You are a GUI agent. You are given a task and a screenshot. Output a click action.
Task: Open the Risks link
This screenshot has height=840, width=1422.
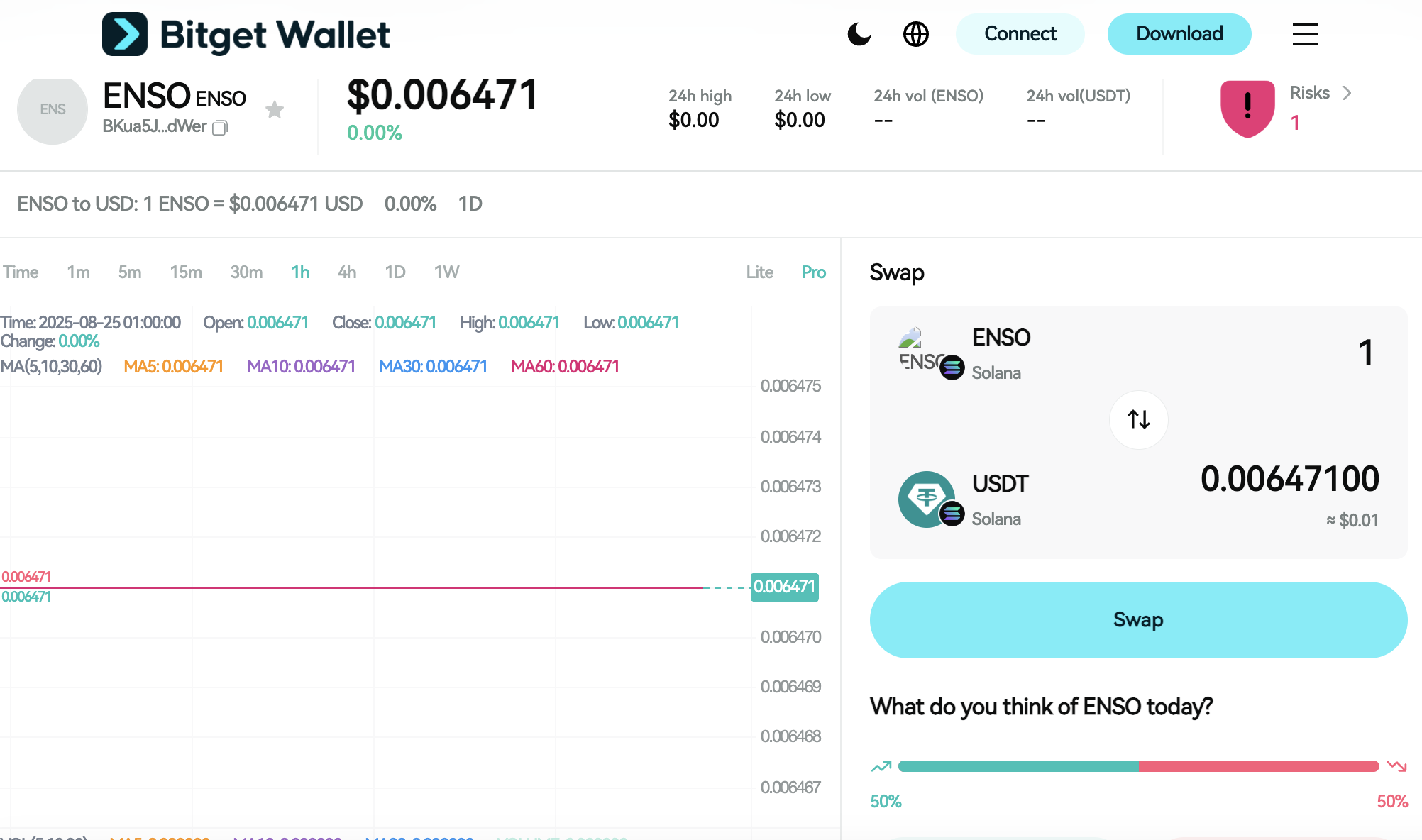tap(1310, 93)
